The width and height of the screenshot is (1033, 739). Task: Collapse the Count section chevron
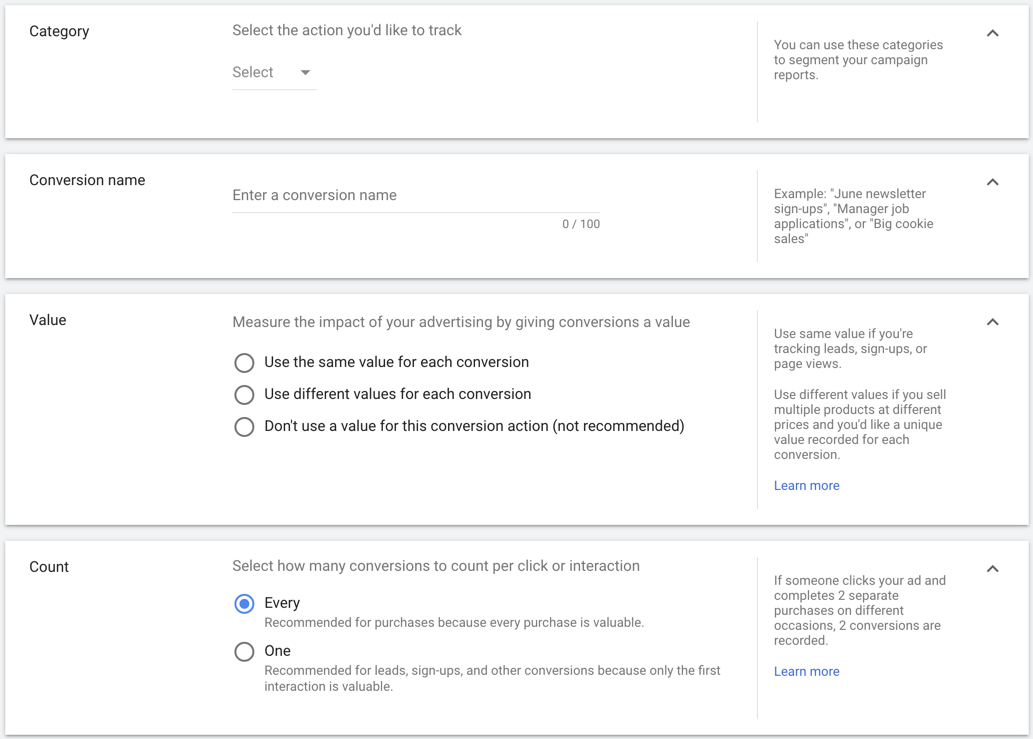pyautogui.click(x=992, y=568)
